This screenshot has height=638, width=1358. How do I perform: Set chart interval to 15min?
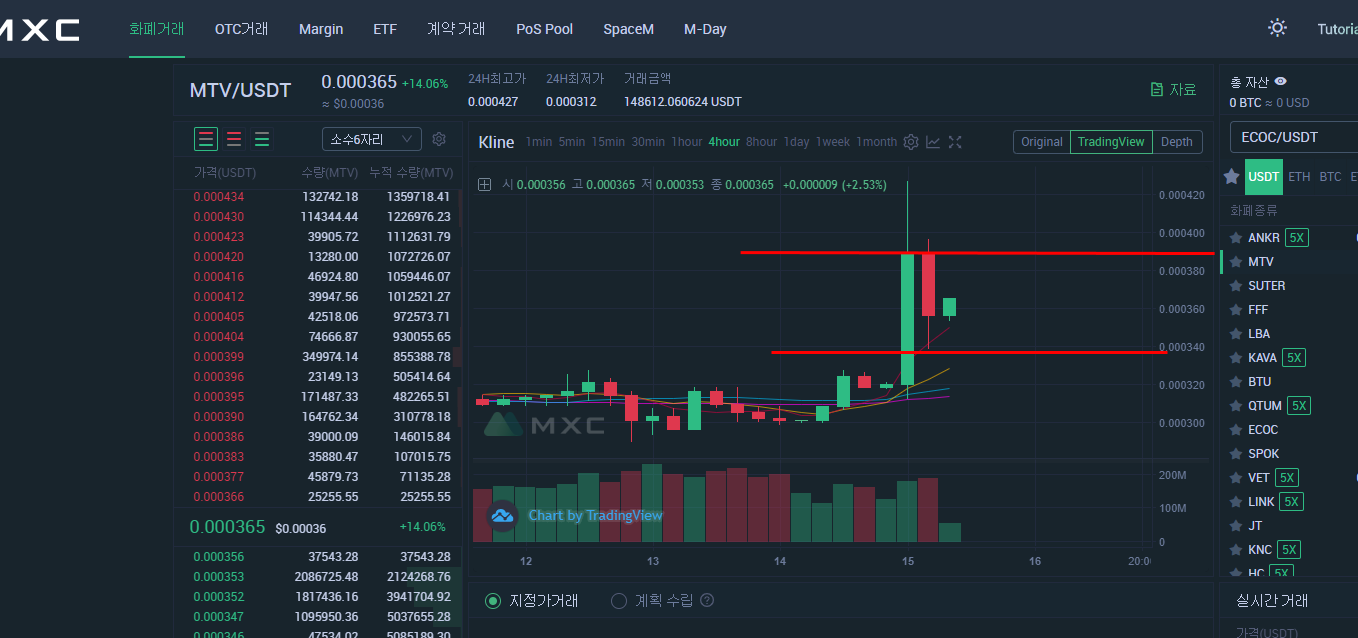[608, 142]
